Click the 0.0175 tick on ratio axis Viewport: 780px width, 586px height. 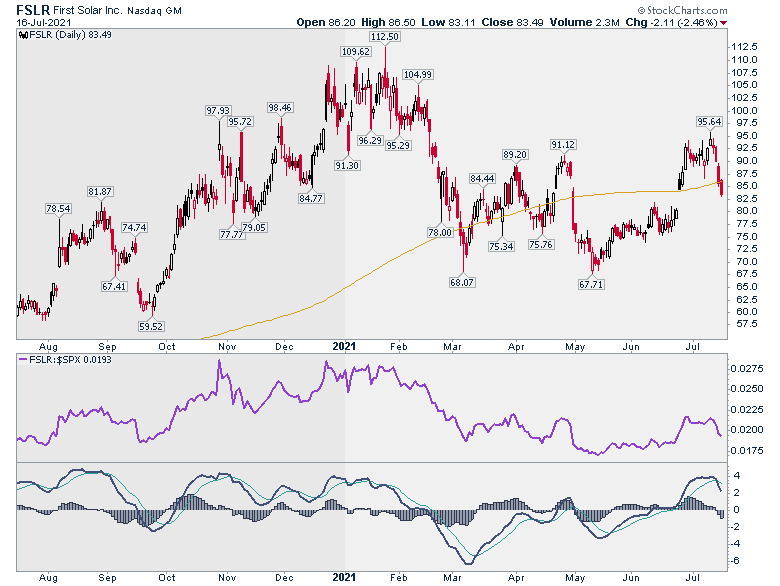[x=747, y=451]
